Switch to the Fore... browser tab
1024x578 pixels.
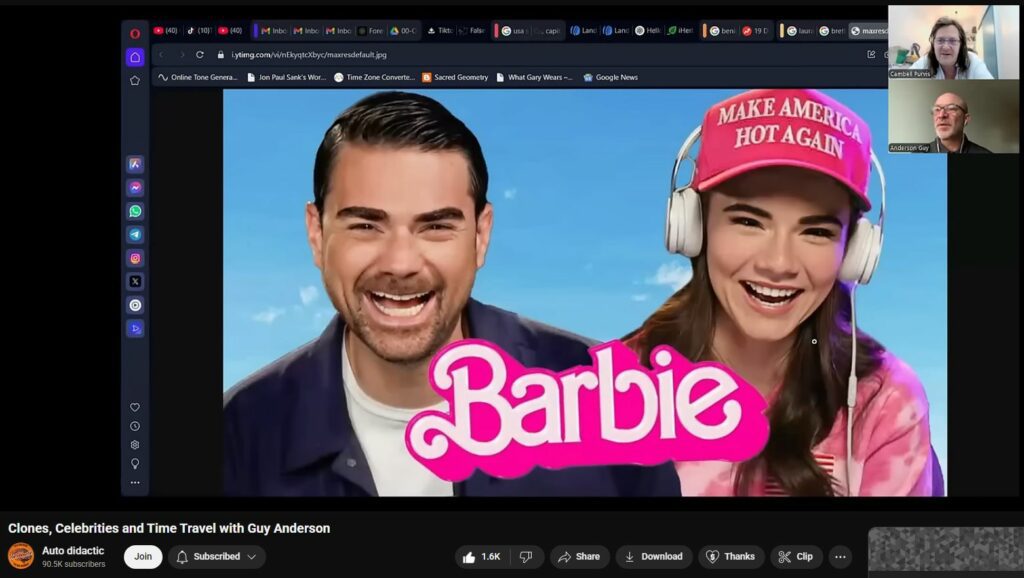pos(370,31)
